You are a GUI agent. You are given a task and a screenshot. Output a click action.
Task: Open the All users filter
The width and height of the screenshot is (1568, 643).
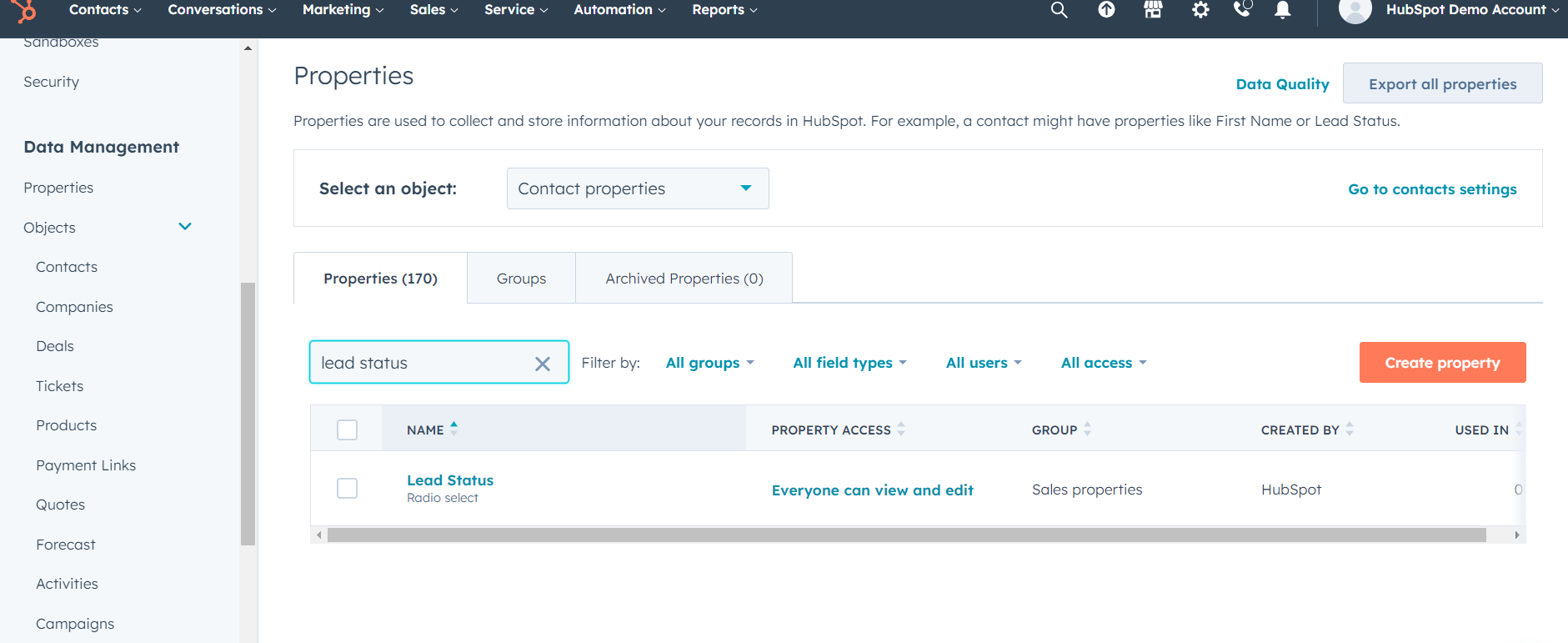(x=984, y=363)
